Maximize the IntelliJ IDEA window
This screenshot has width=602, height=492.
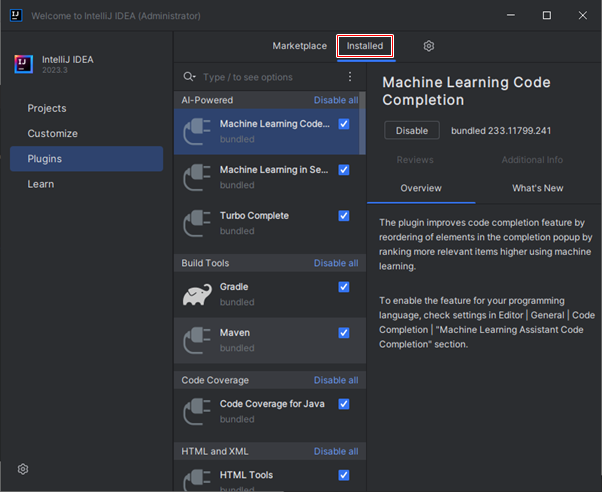click(547, 15)
